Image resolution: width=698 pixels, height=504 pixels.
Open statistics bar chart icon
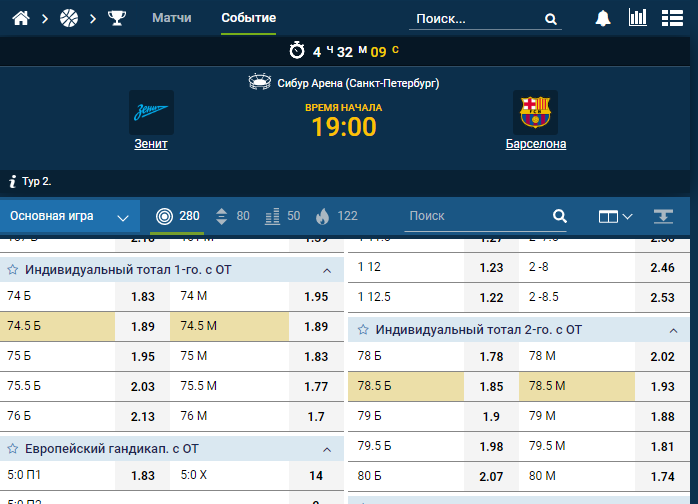637,17
